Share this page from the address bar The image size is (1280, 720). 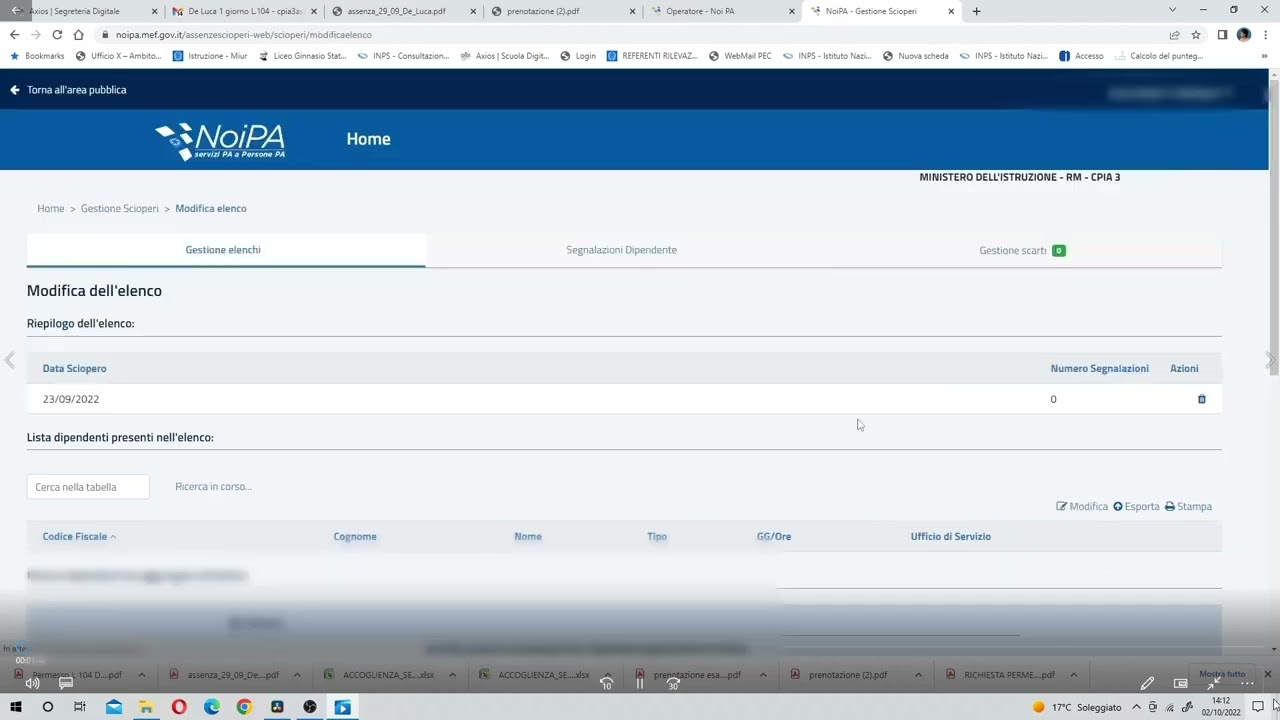[1174, 34]
